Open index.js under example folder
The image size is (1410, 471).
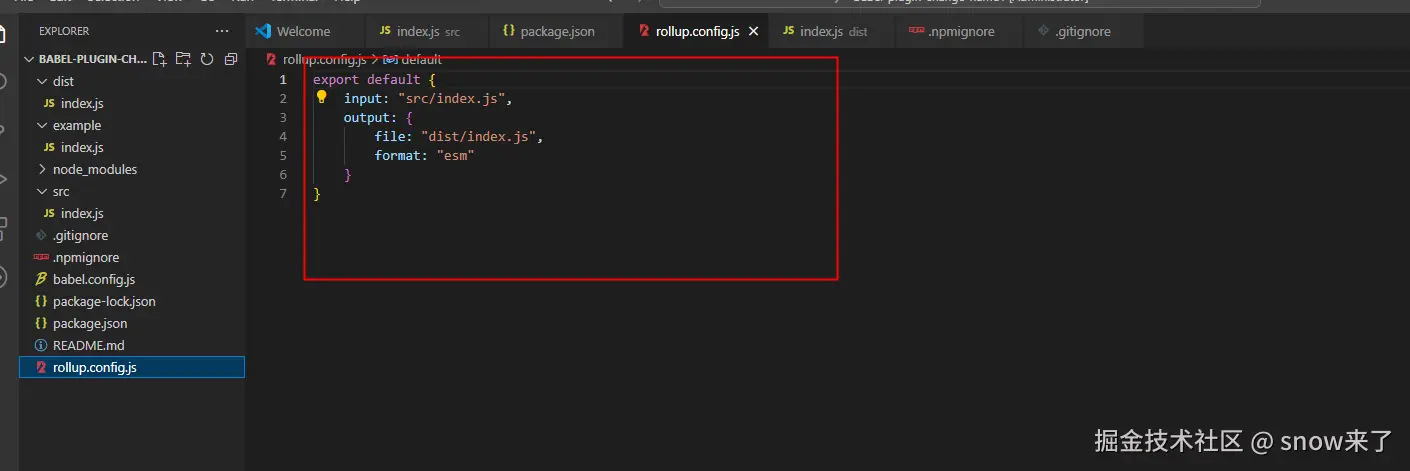(x=132, y=147)
